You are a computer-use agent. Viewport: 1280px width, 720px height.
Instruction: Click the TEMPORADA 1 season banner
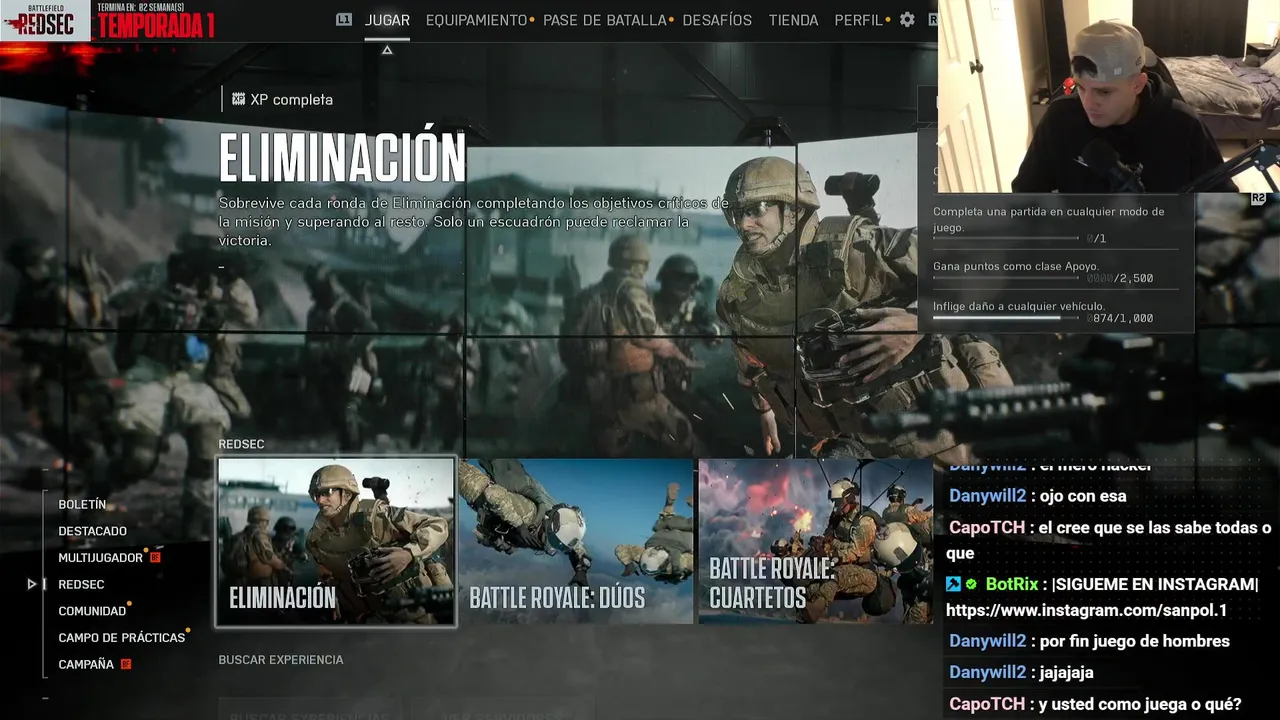coord(156,27)
